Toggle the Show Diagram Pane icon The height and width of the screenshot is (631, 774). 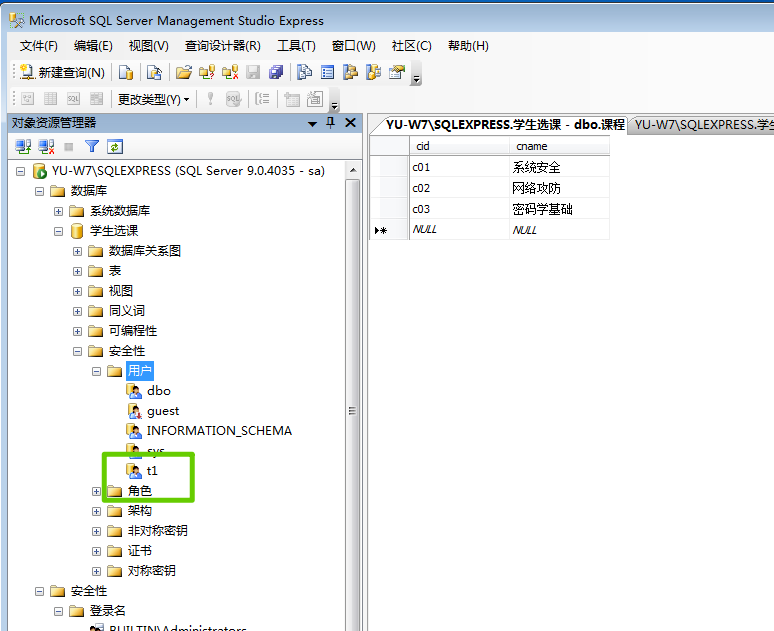click(x=28, y=99)
